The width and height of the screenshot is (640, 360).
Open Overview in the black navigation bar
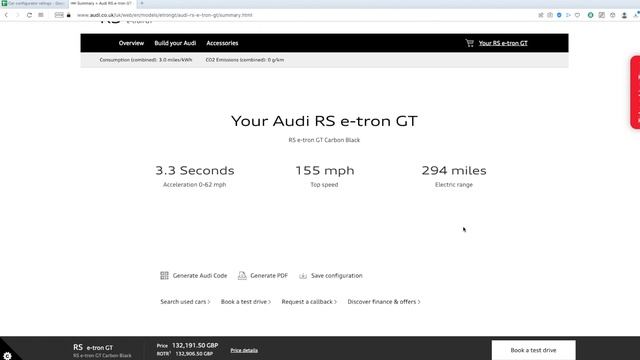pos(131,43)
